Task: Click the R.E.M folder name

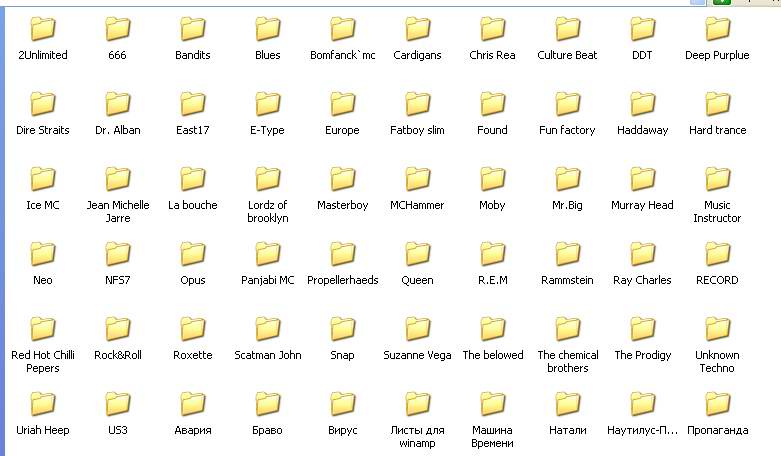Action: pos(493,280)
